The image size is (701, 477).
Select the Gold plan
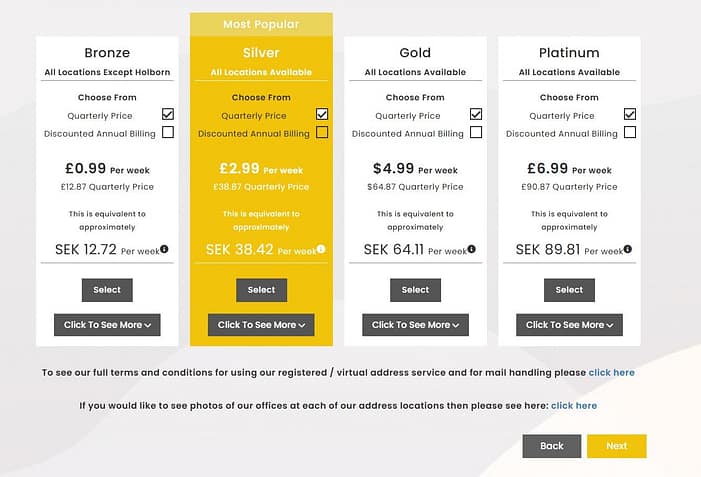click(415, 290)
